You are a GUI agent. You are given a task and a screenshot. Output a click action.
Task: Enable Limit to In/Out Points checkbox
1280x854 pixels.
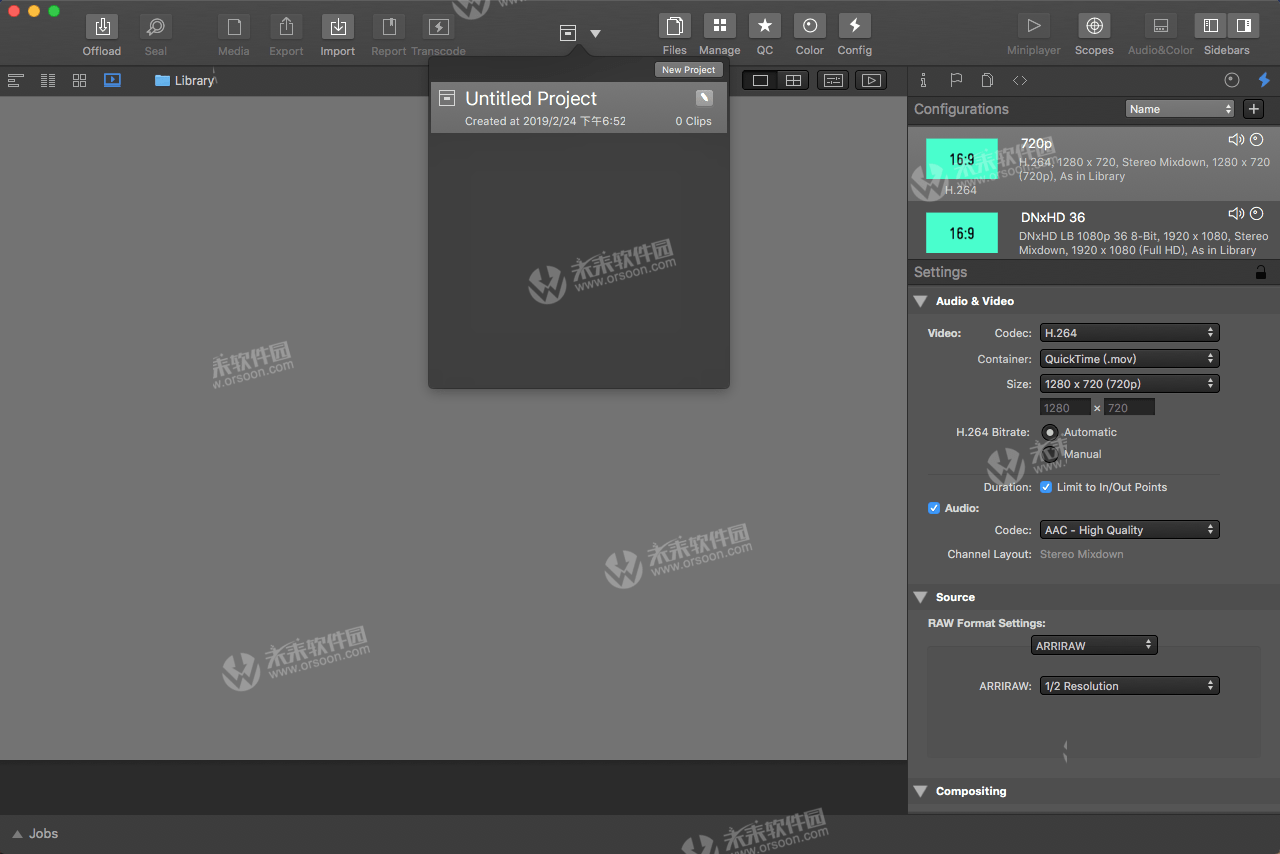coord(1046,487)
